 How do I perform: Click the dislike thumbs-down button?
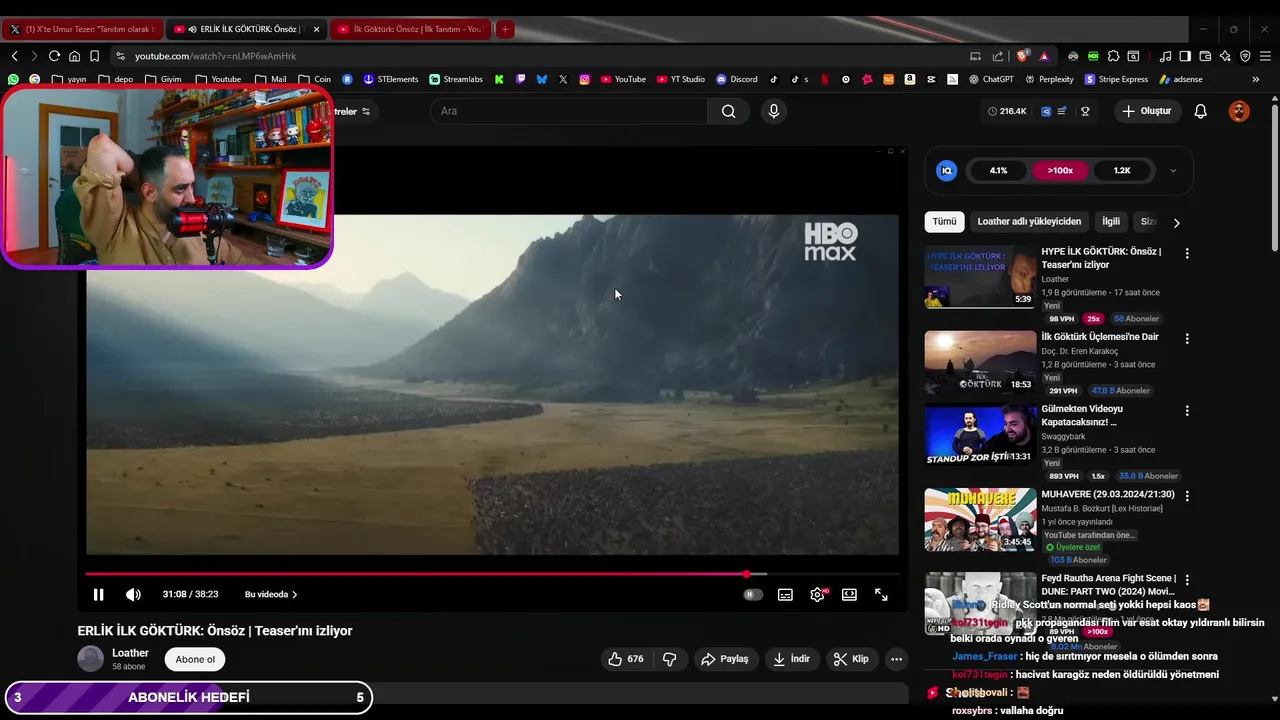coord(670,659)
